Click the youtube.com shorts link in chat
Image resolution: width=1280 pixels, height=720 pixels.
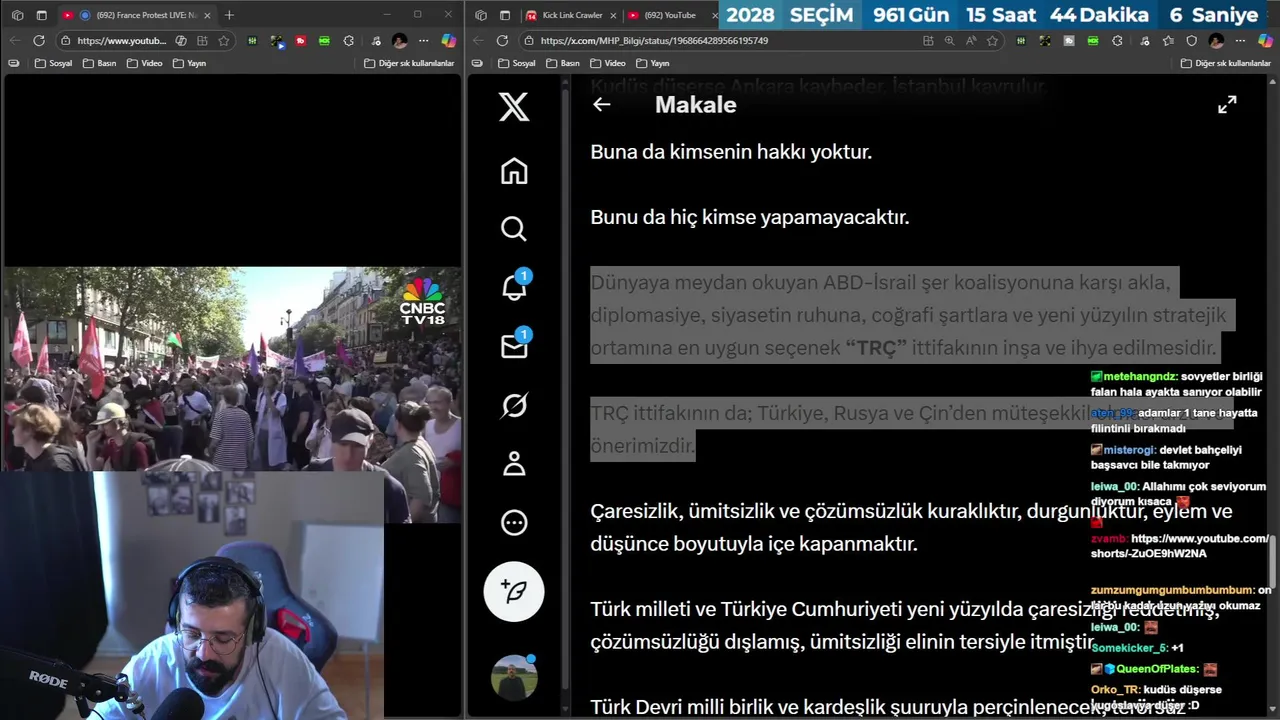[1180, 546]
